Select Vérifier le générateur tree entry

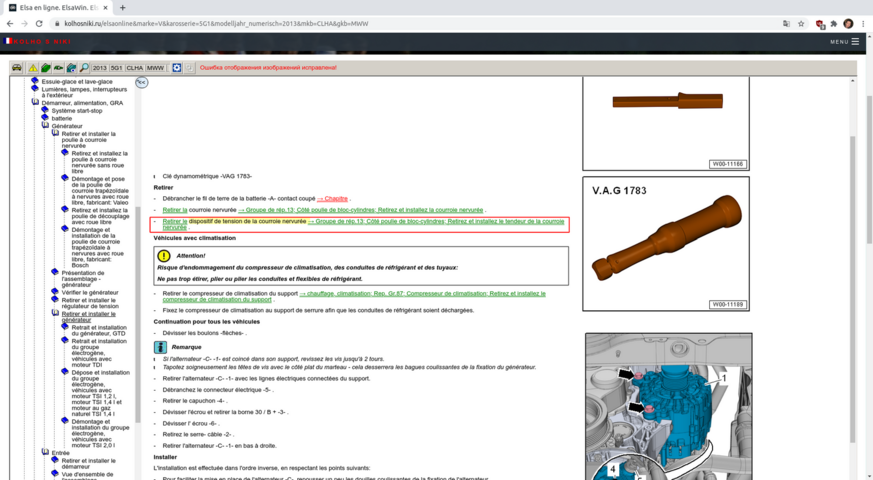click(90, 292)
